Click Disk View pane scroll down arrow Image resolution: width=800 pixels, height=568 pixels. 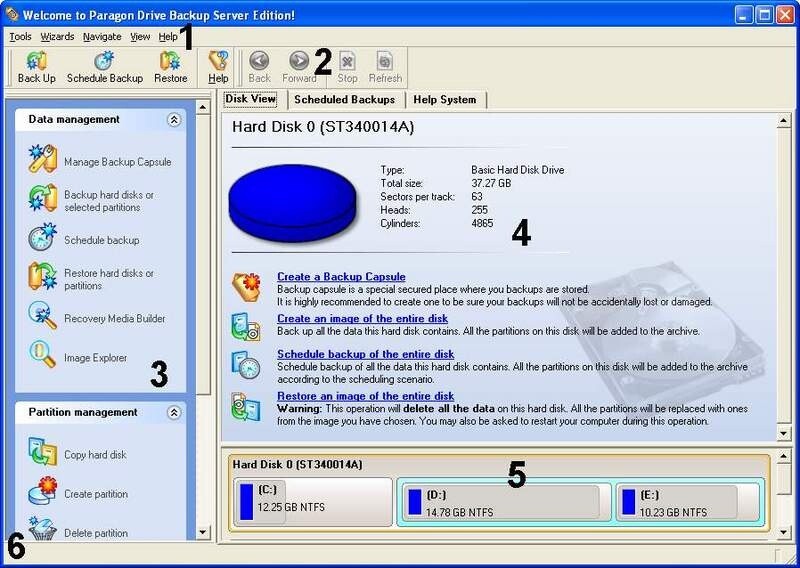pyautogui.click(x=784, y=434)
